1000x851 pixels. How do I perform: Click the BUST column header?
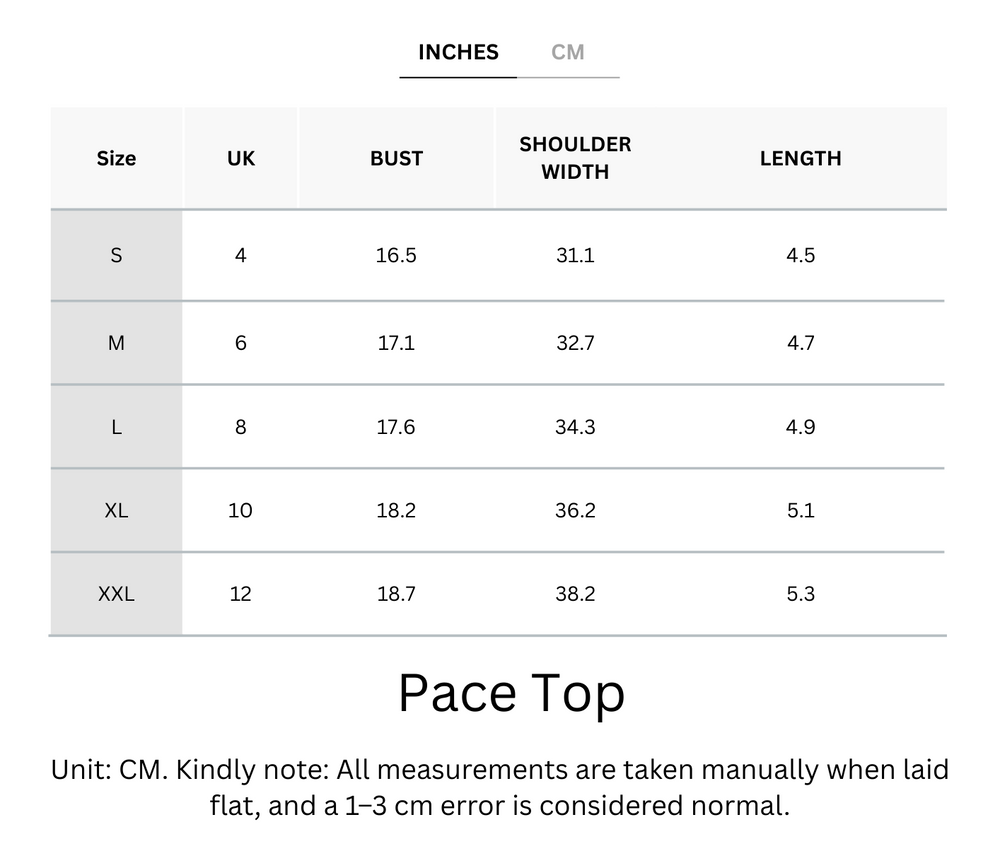pos(396,158)
